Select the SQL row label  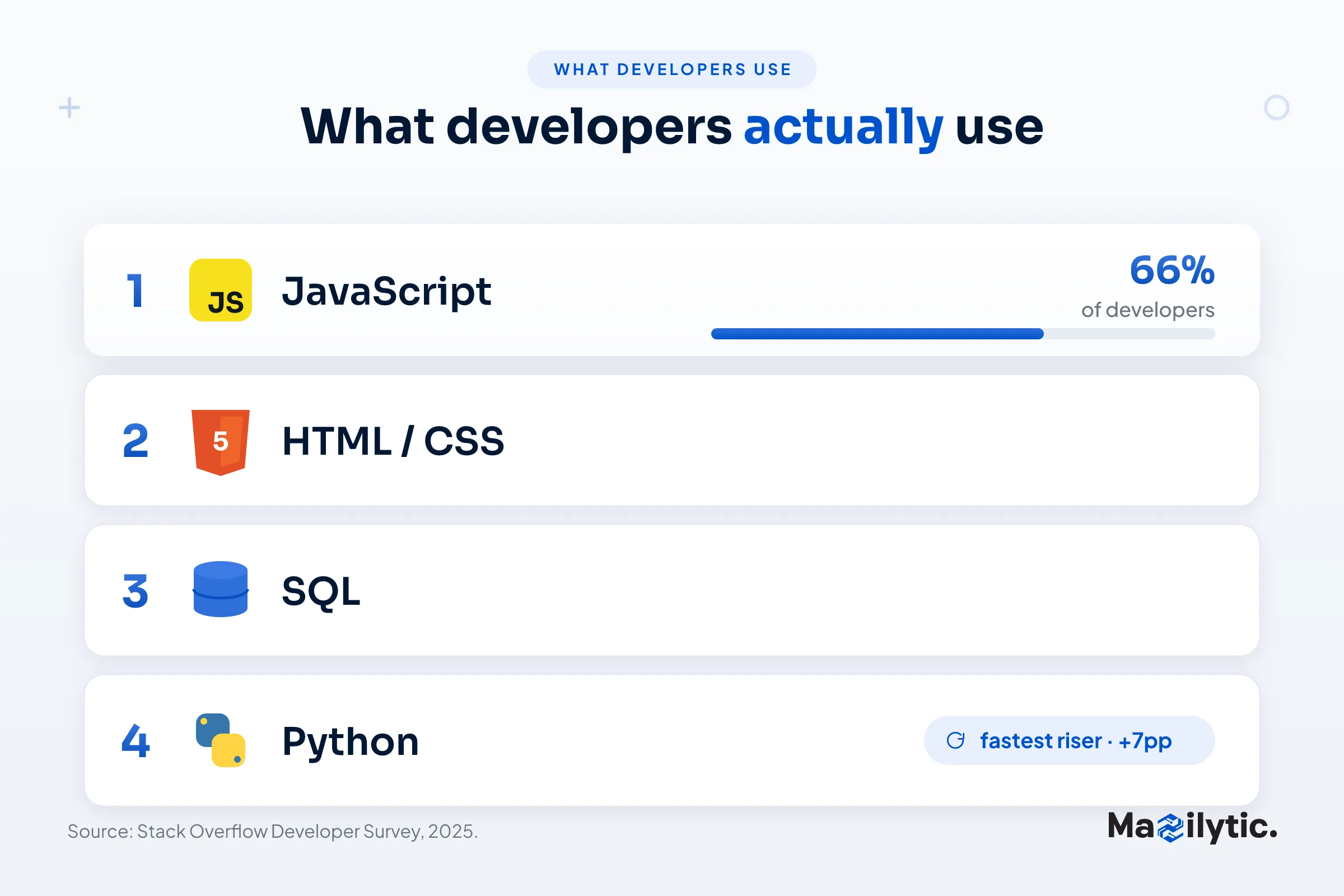[x=321, y=591]
